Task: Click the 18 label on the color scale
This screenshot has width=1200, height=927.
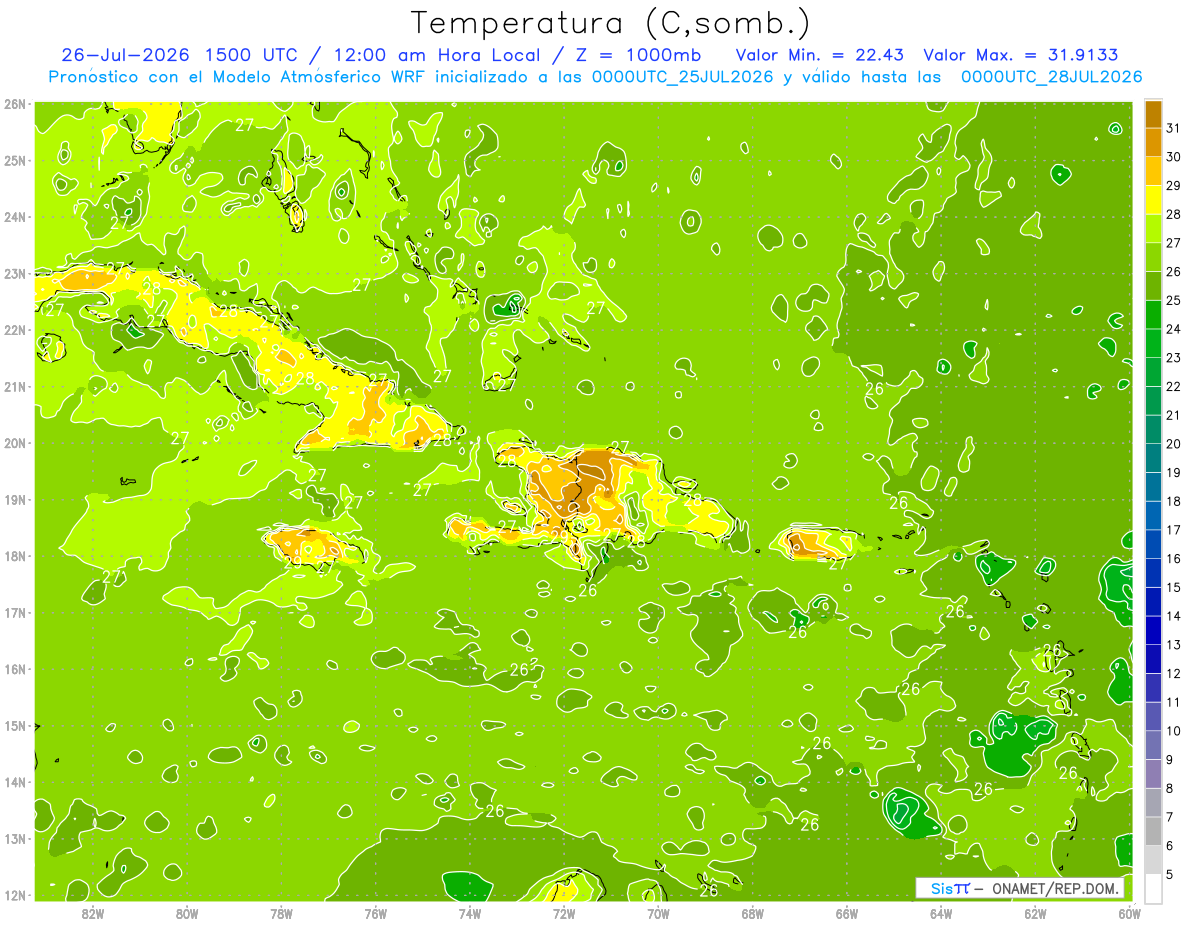Action: click(x=1174, y=501)
